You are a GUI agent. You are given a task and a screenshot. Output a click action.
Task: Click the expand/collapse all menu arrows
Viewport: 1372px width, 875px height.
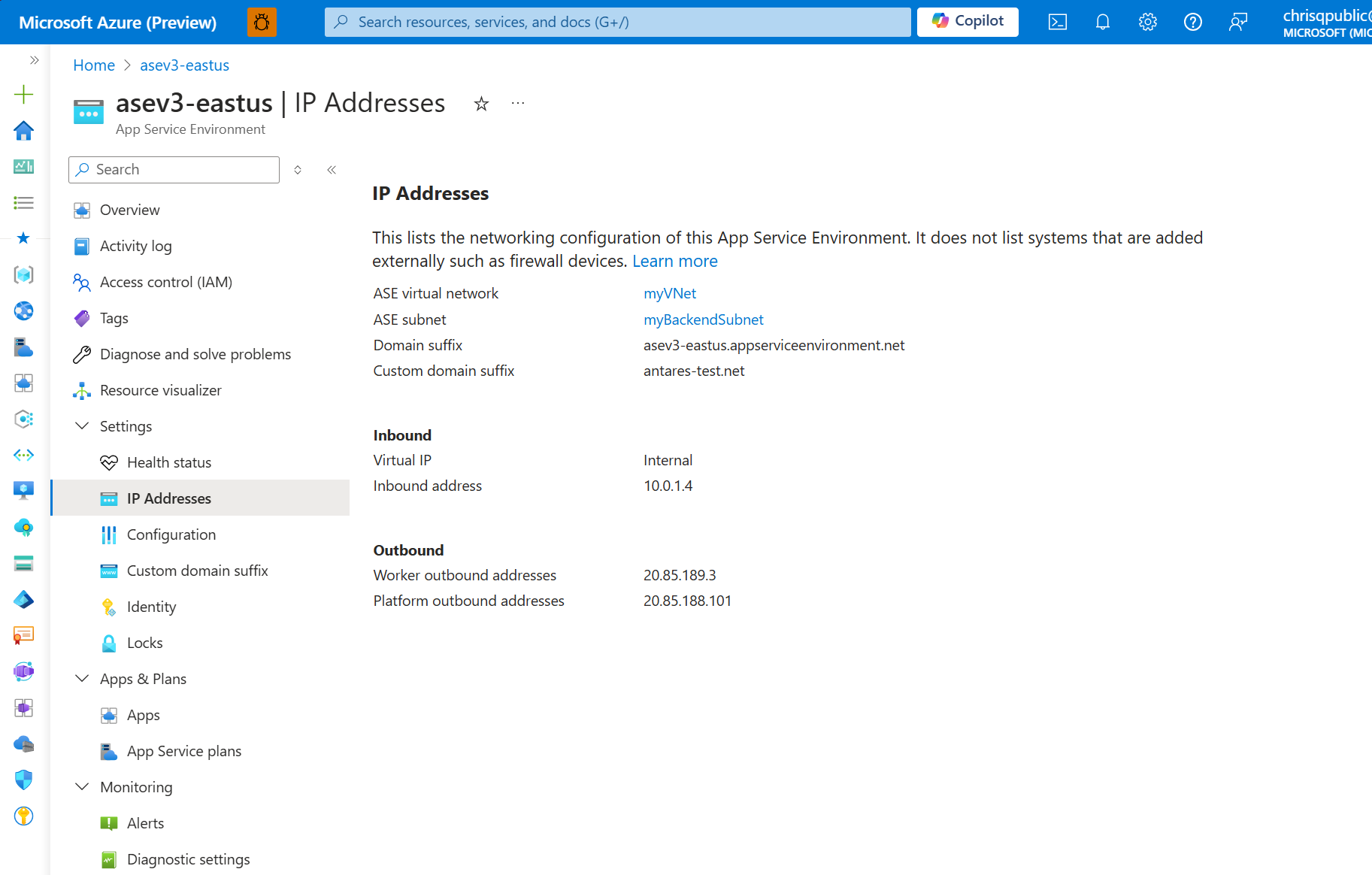tap(298, 170)
